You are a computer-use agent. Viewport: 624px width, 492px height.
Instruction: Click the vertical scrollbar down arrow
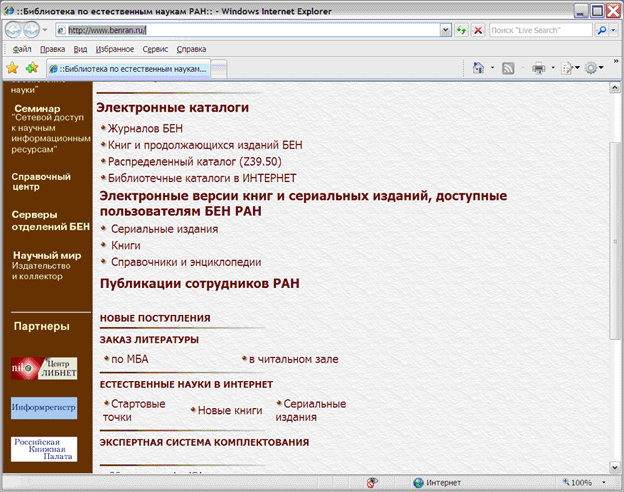click(616, 466)
